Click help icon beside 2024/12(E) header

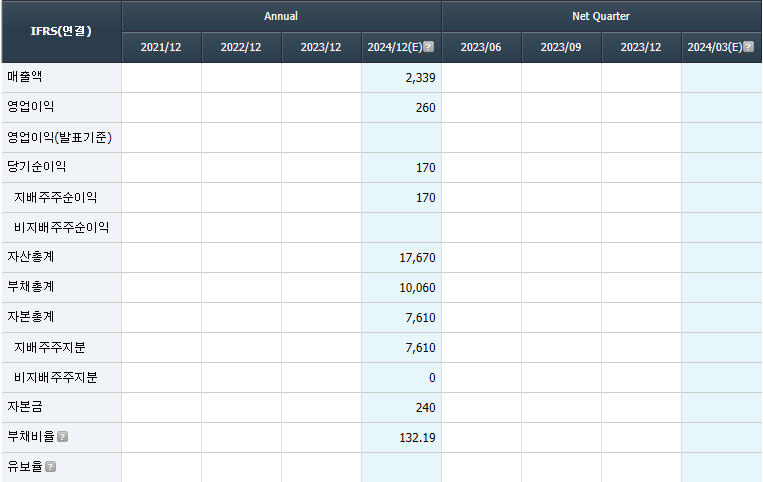pos(429,47)
